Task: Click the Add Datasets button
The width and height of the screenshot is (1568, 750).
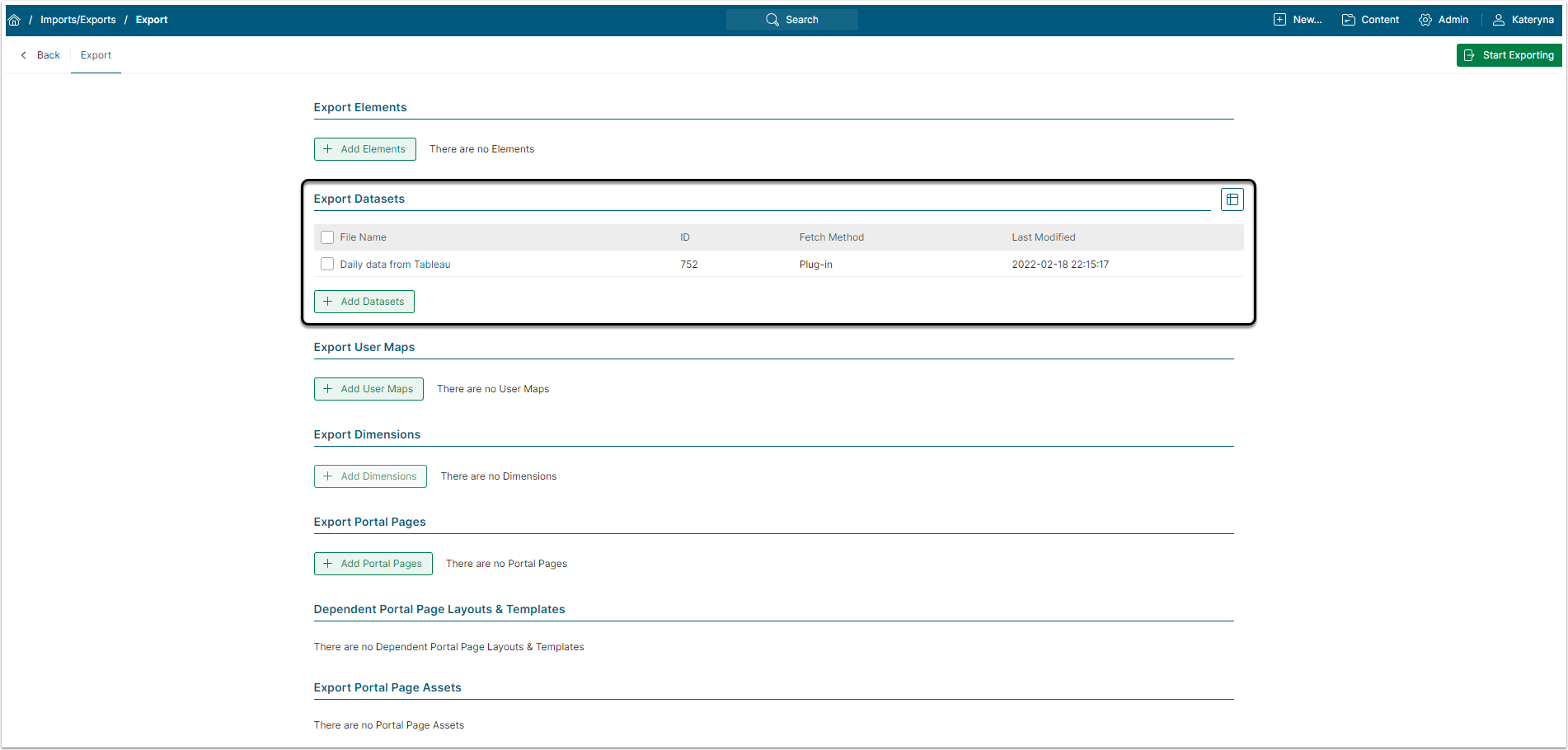Action: (x=364, y=302)
